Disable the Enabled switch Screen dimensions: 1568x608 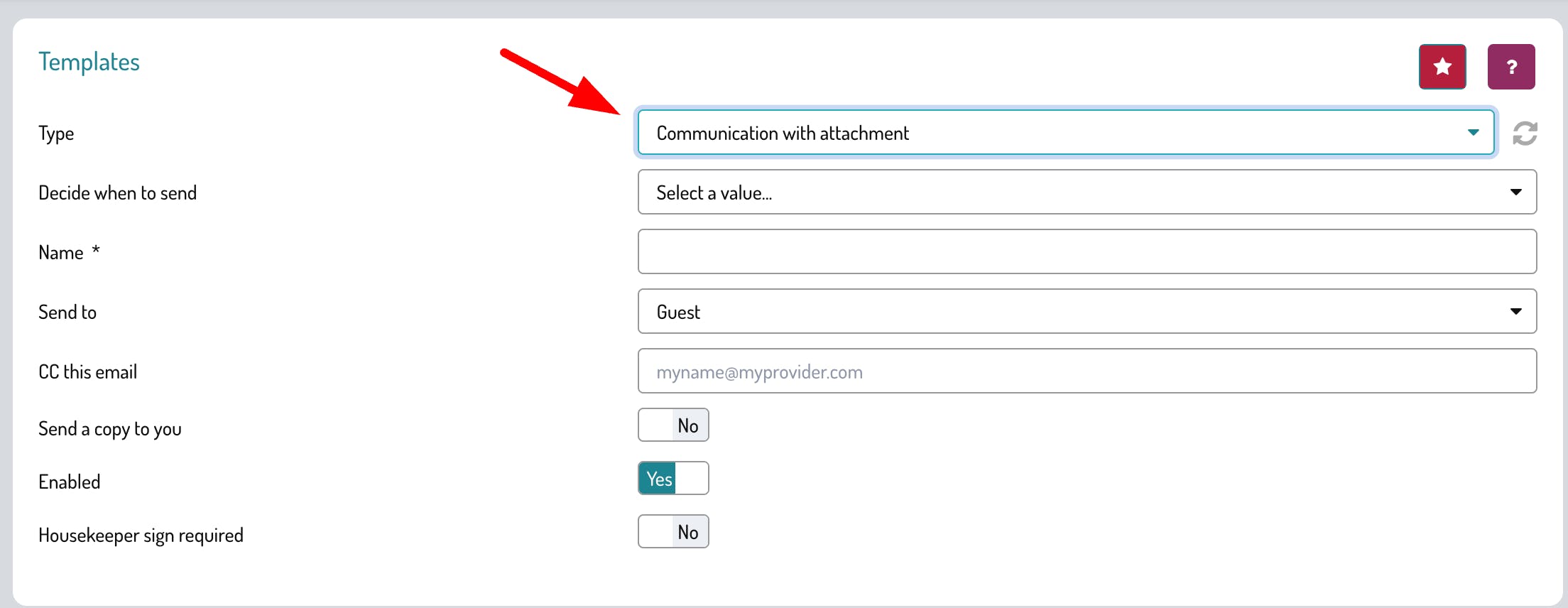(x=673, y=479)
